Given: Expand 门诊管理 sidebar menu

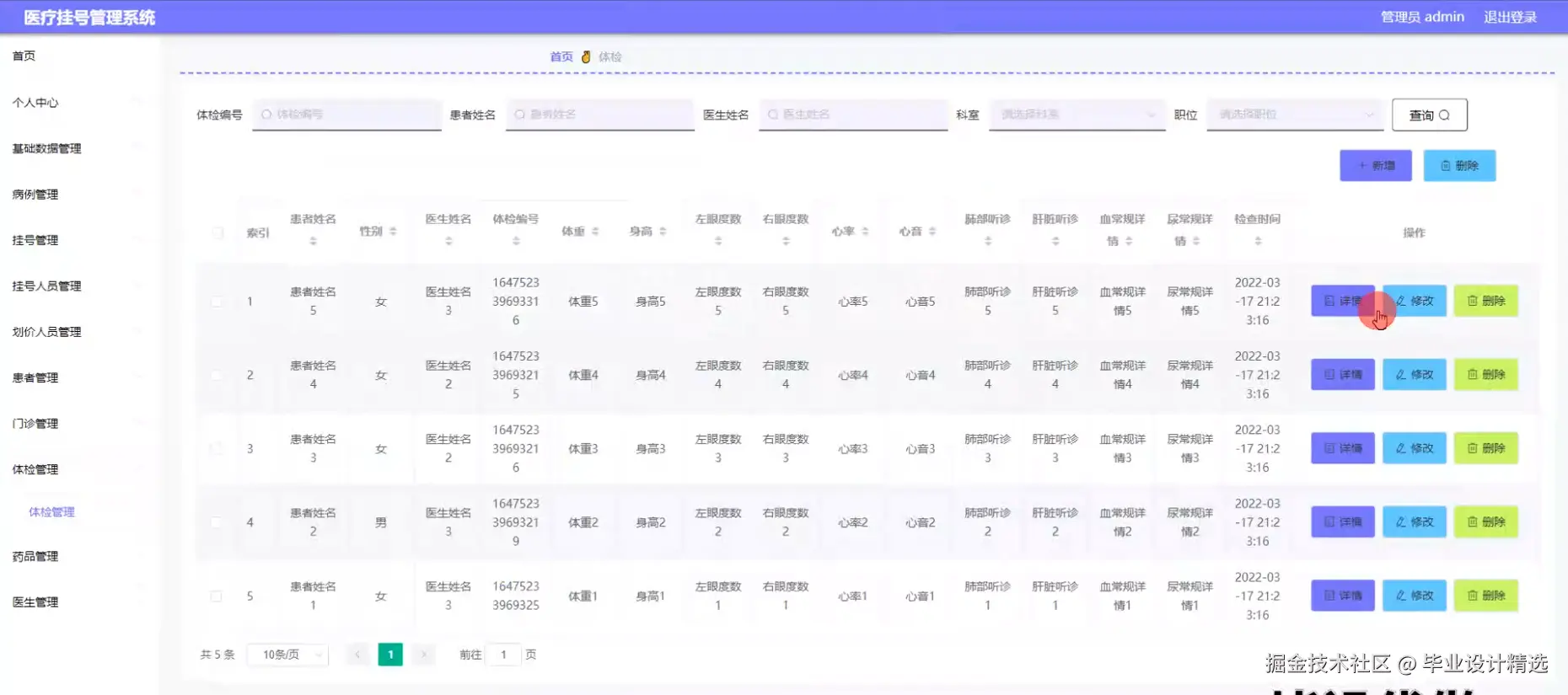Looking at the screenshot, I should pos(79,424).
